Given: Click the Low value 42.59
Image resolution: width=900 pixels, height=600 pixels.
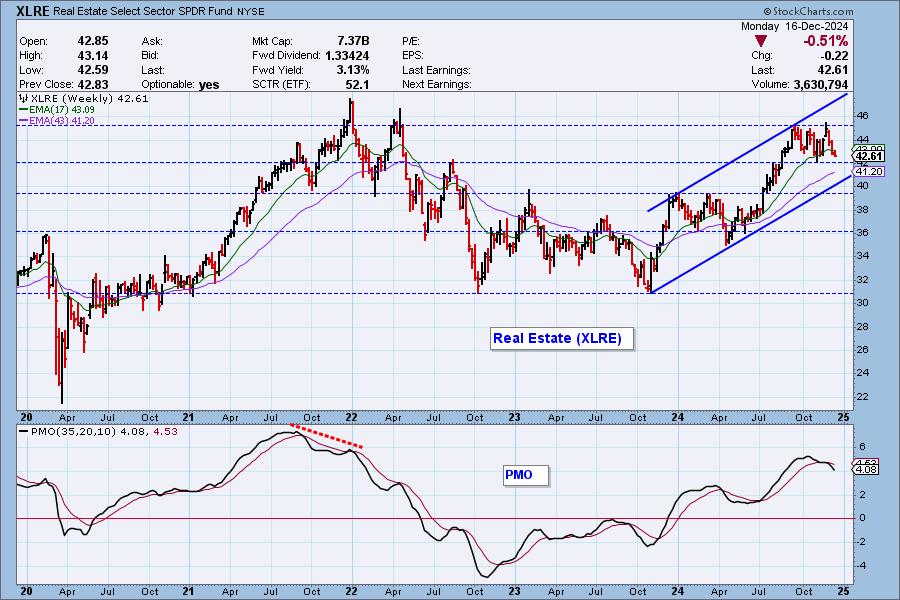Looking at the screenshot, I should coord(92,70).
